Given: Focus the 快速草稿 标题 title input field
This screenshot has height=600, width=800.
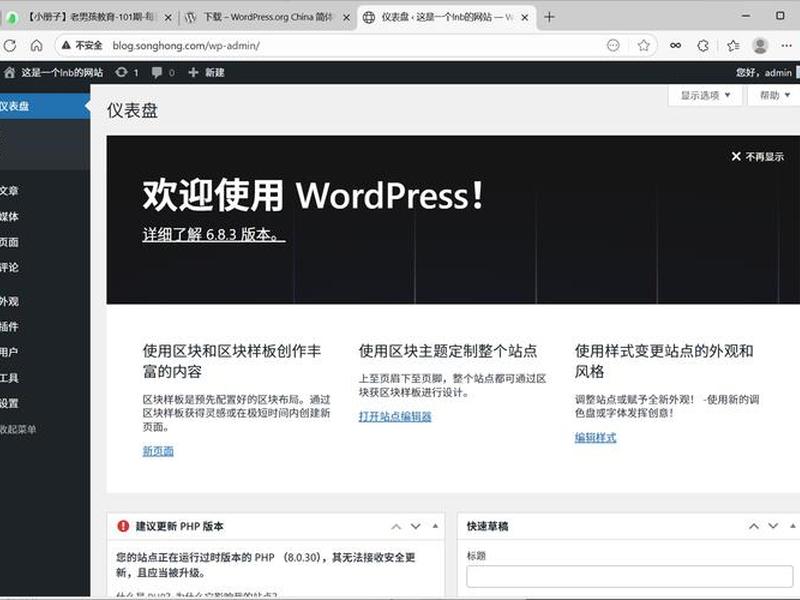Looking at the screenshot, I should 629,576.
